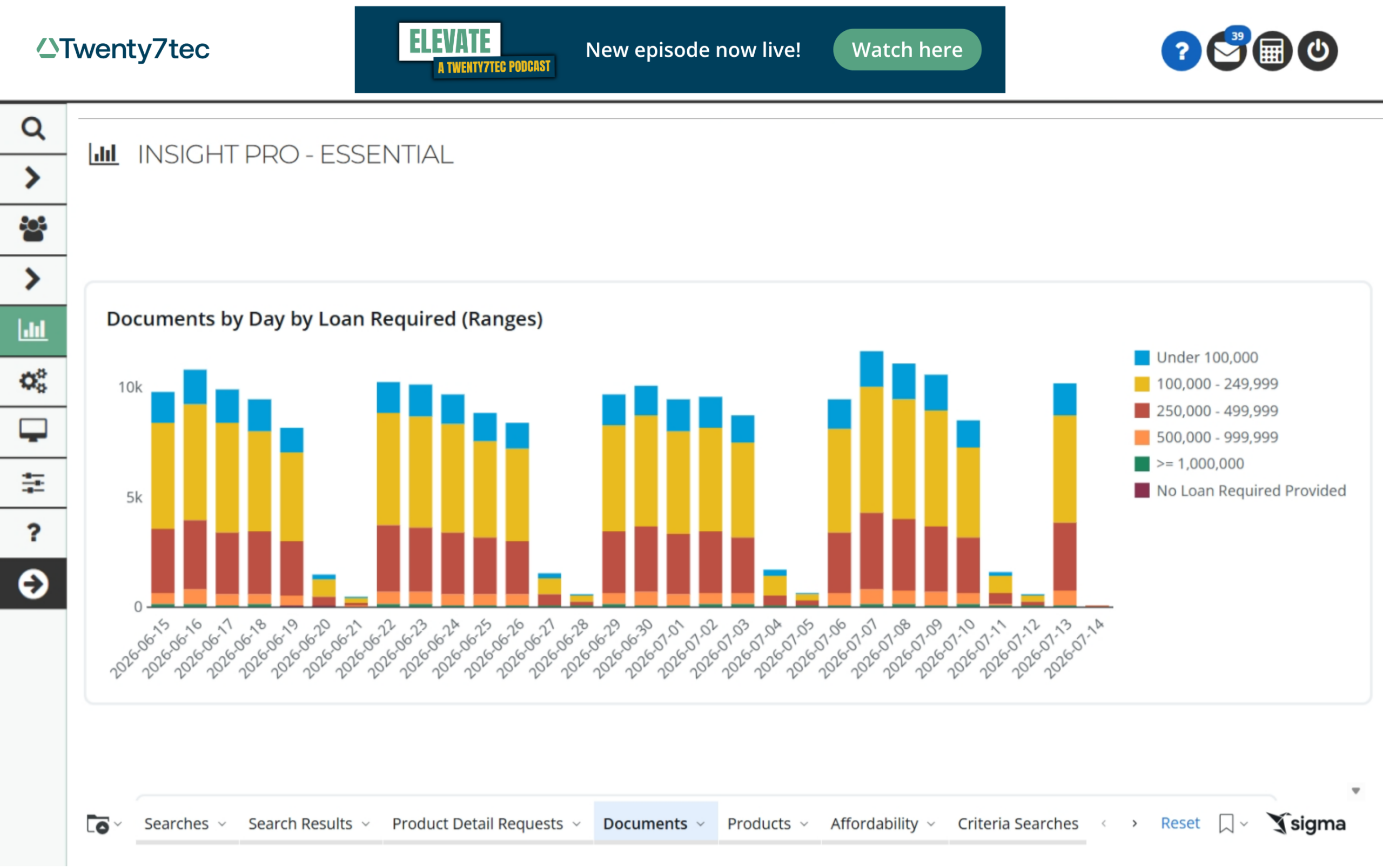Click the 2026-06-22 axis label

(366, 649)
